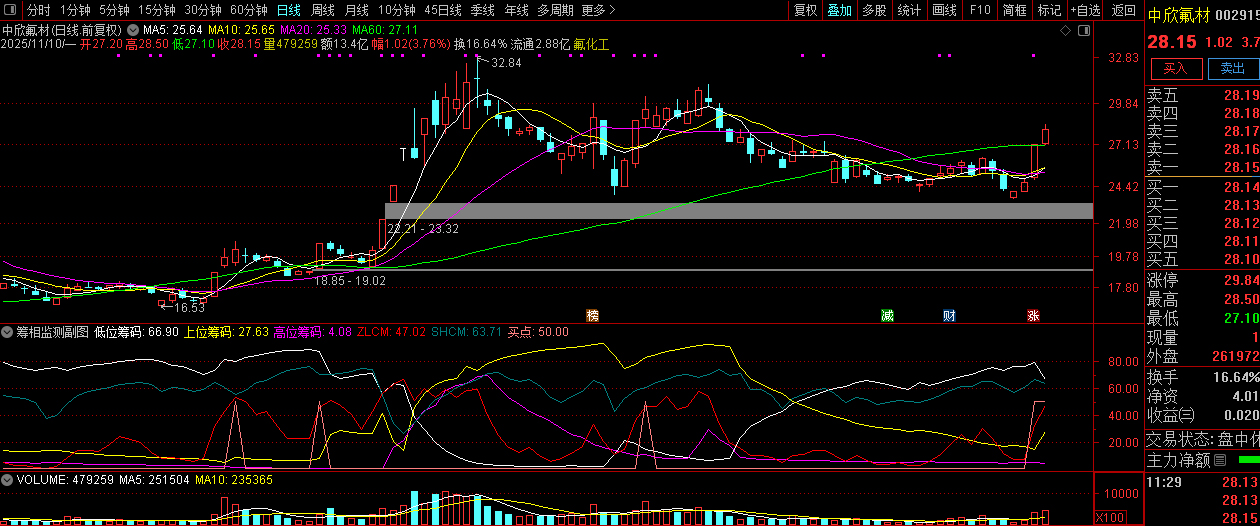The image size is (1260, 526).
Task: Click the MA60: 27.11 indicator label
Action: [x=385, y=30]
